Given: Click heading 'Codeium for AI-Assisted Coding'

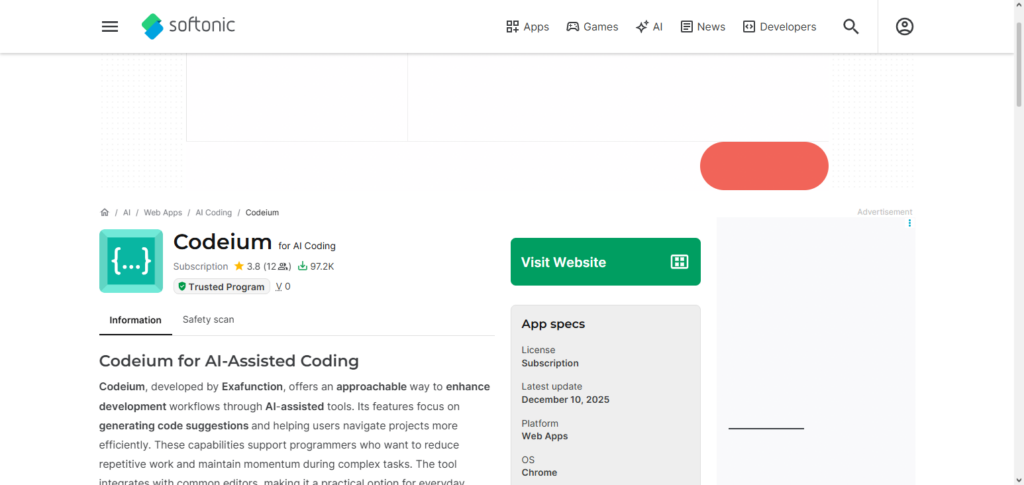Looking at the screenshot, I should point(229,361).
